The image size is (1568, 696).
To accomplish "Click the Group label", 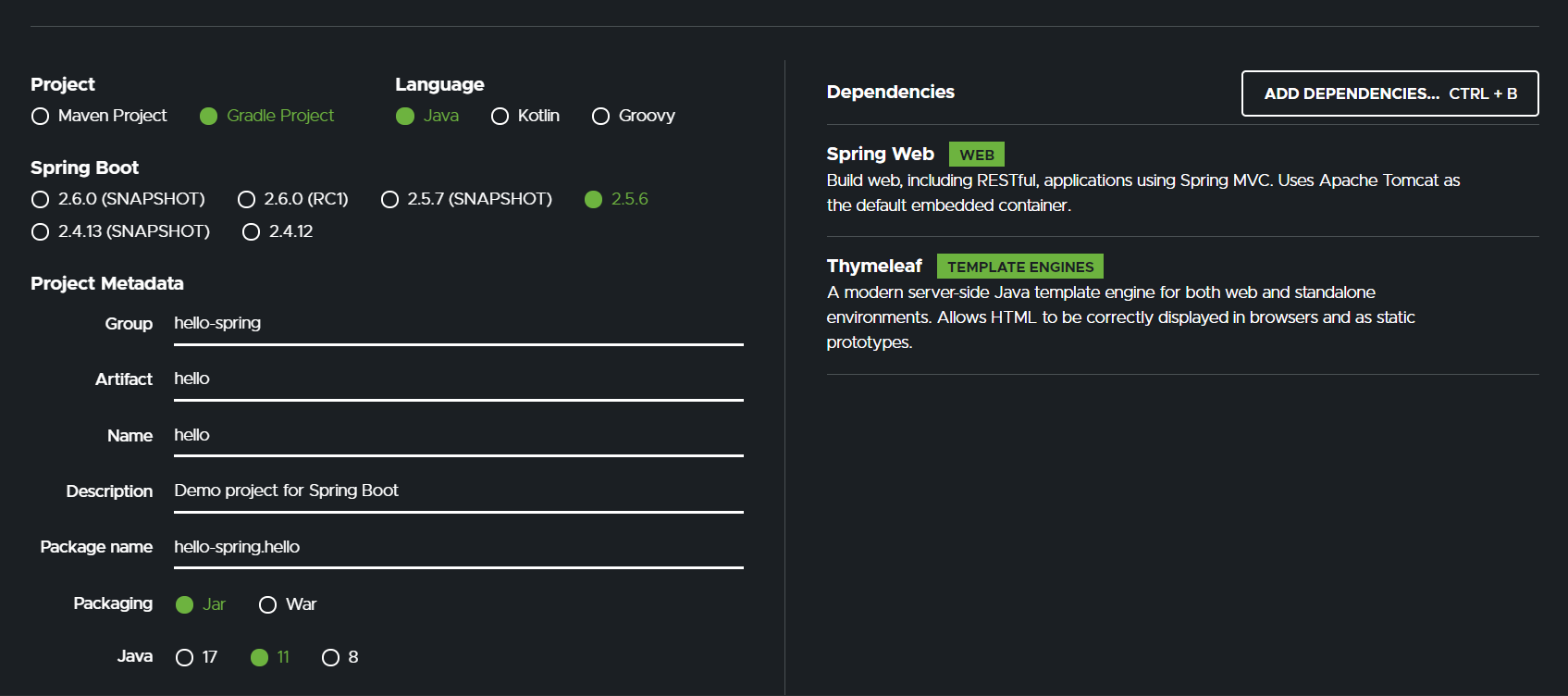I will [x=129, y=324].
